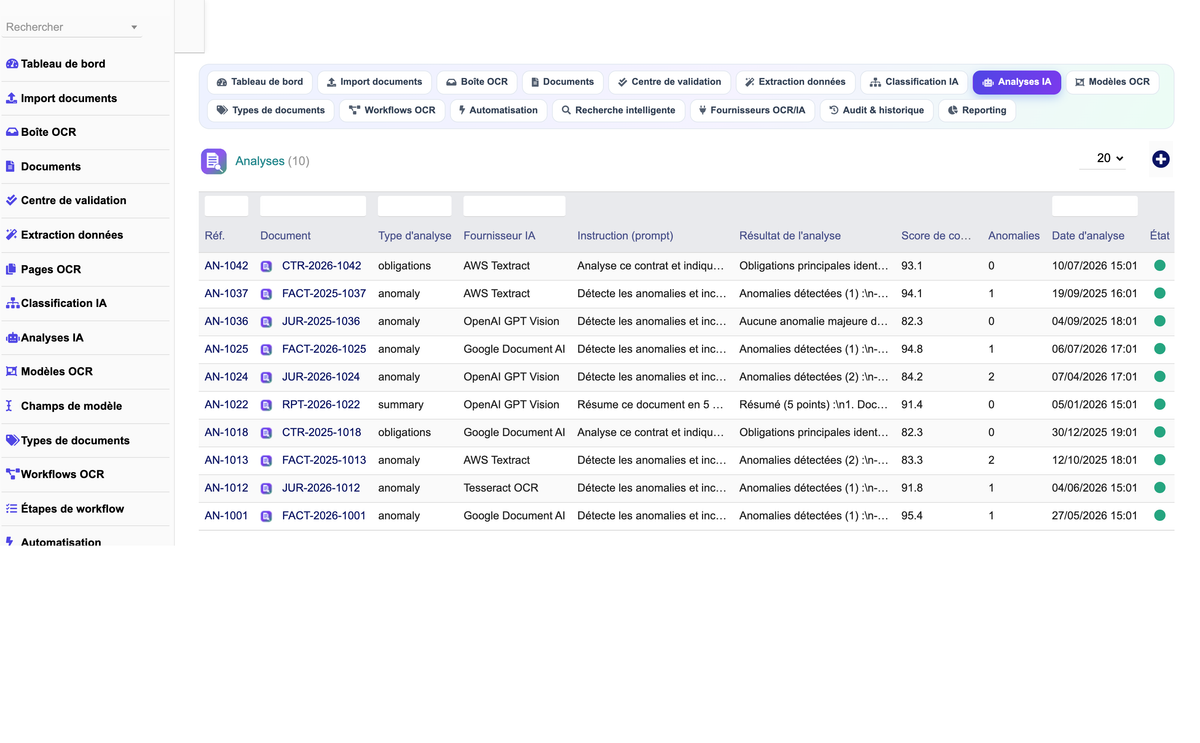The image size is (1200, 743).
Task: Click Workflows OCR sidebar diagram icon
Action: coord(13,474)
